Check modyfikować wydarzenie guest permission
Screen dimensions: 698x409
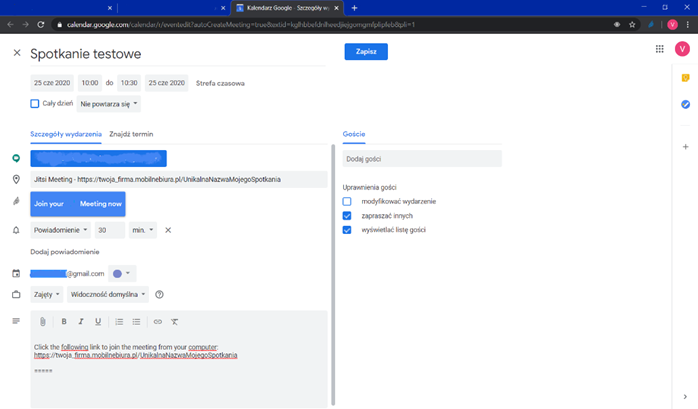click(x=347, y=201)
